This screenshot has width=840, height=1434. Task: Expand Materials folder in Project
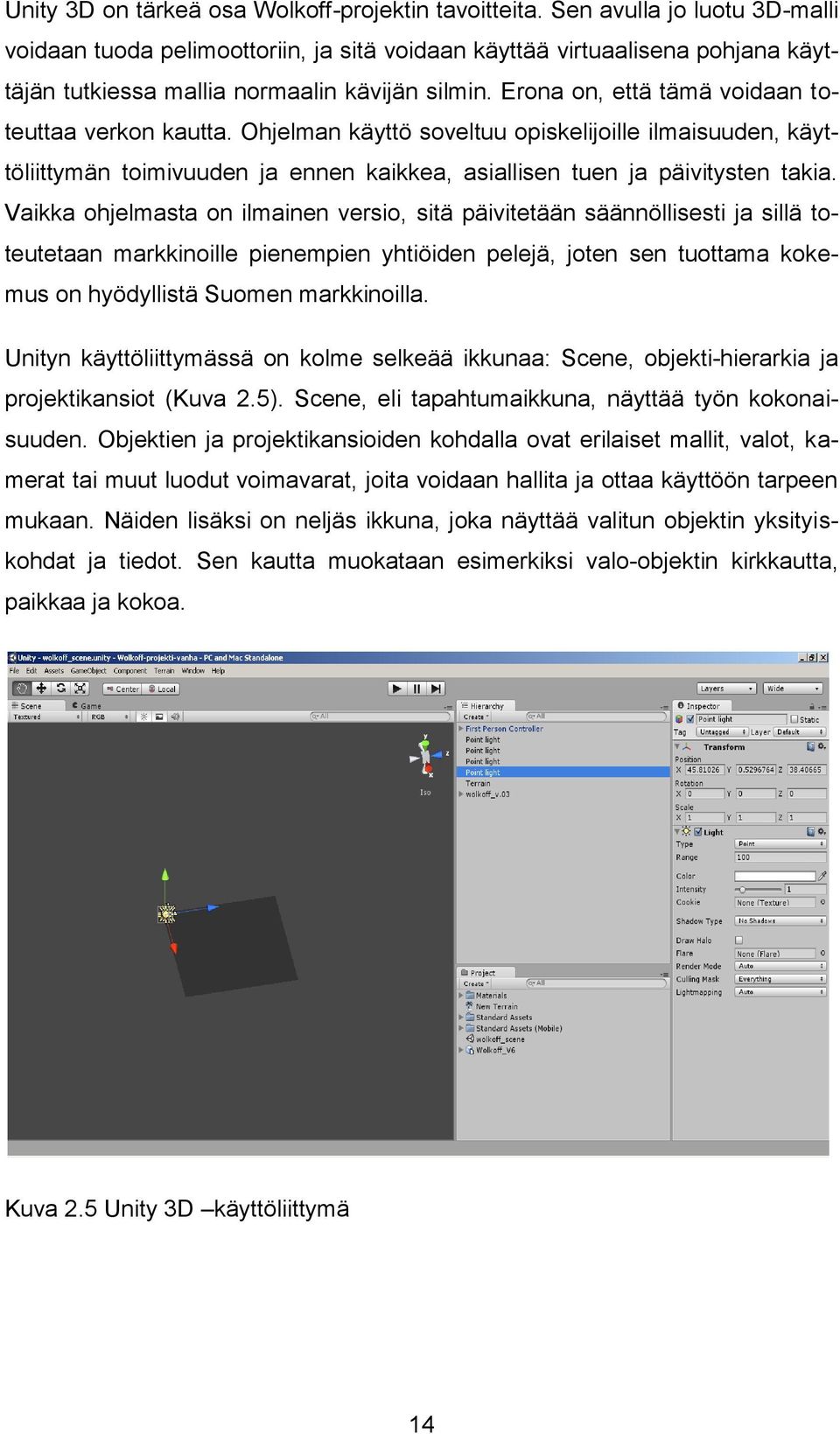pyautogui.click(x=461, y=995)
